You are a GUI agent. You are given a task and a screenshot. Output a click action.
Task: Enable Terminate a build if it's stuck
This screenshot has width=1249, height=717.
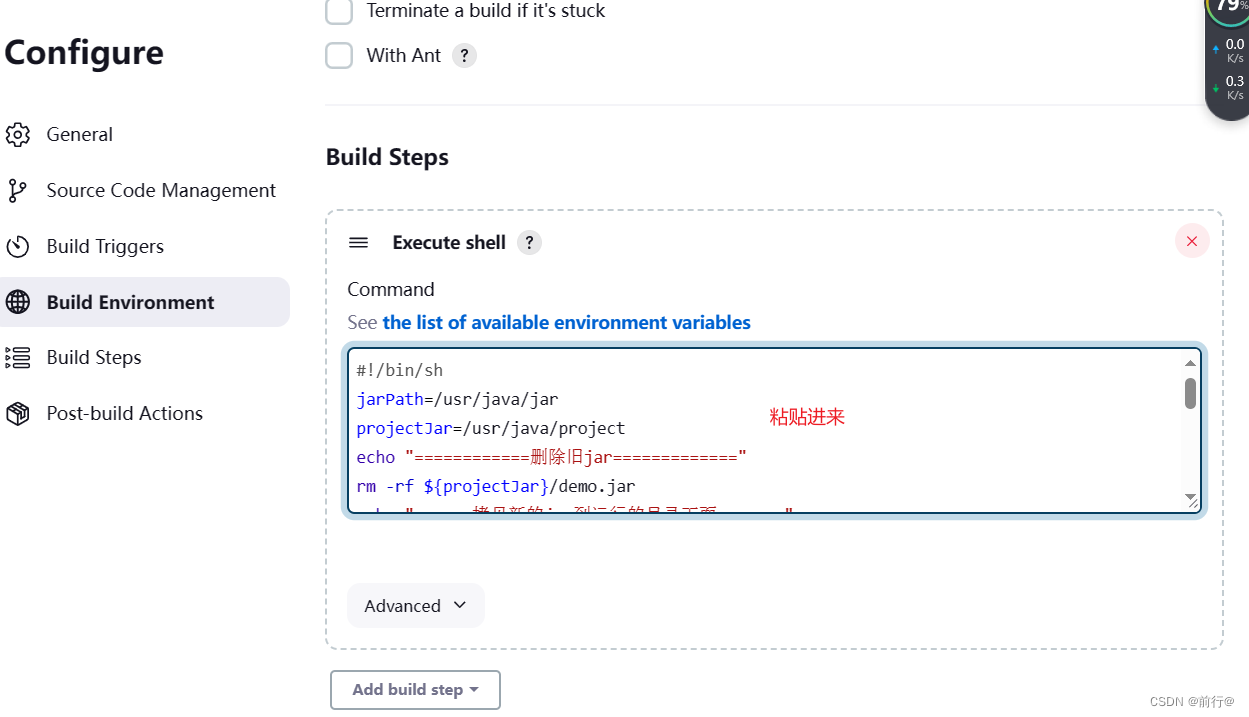339,11
